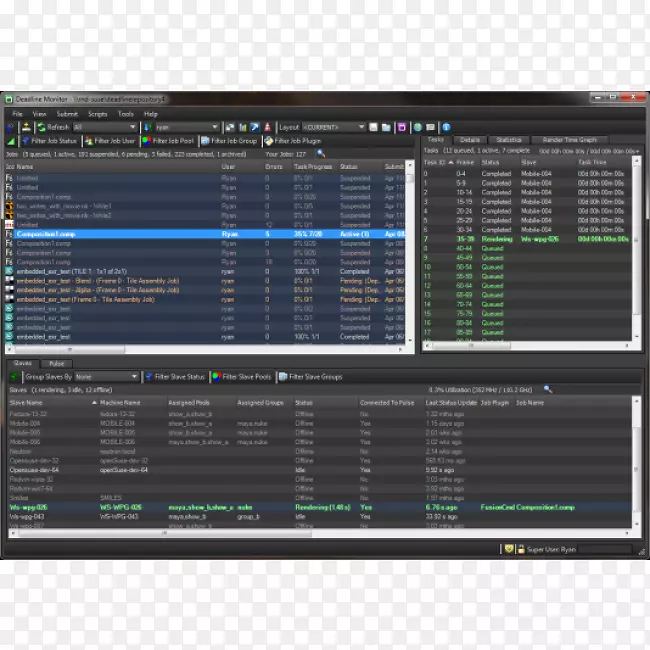Switch to the Statistics tab
Image resolution: width=650 pixels, height=650 pixels.
pyautogui.click(x=509, y=140)
